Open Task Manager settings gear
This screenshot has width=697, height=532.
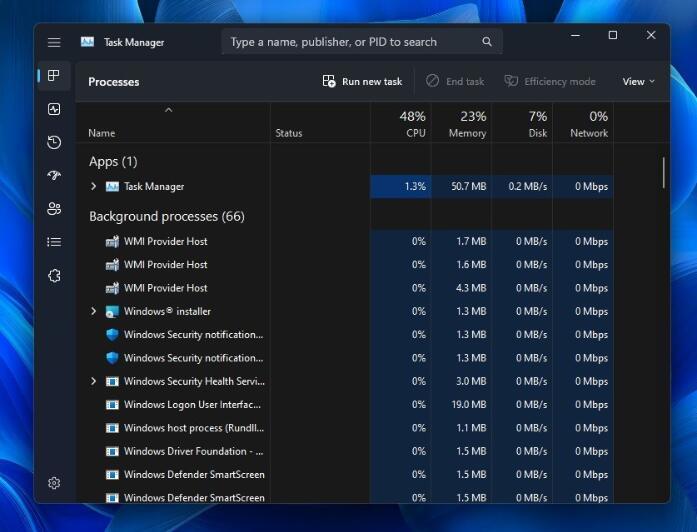54,483
